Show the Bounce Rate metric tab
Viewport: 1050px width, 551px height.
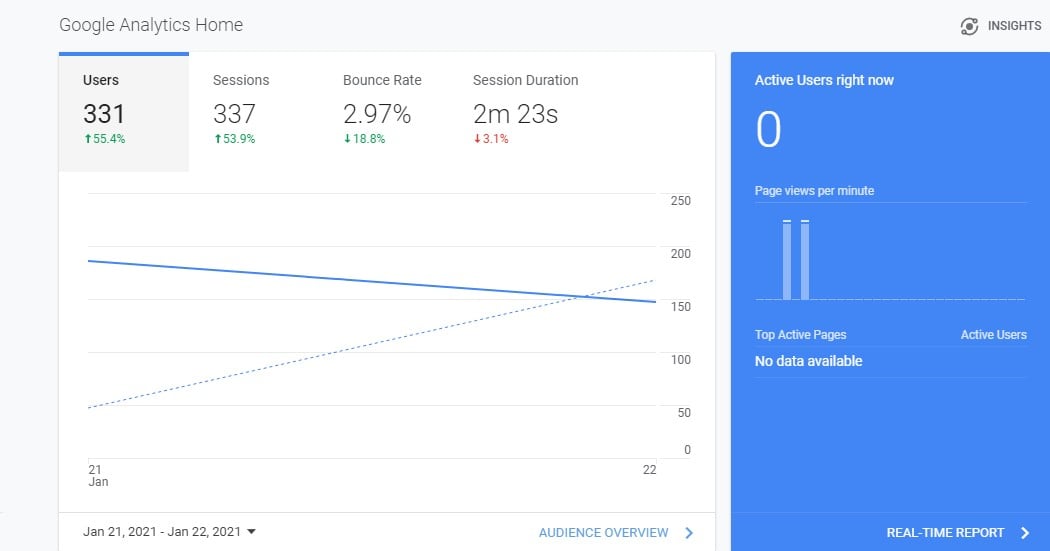tap(382, 111)
